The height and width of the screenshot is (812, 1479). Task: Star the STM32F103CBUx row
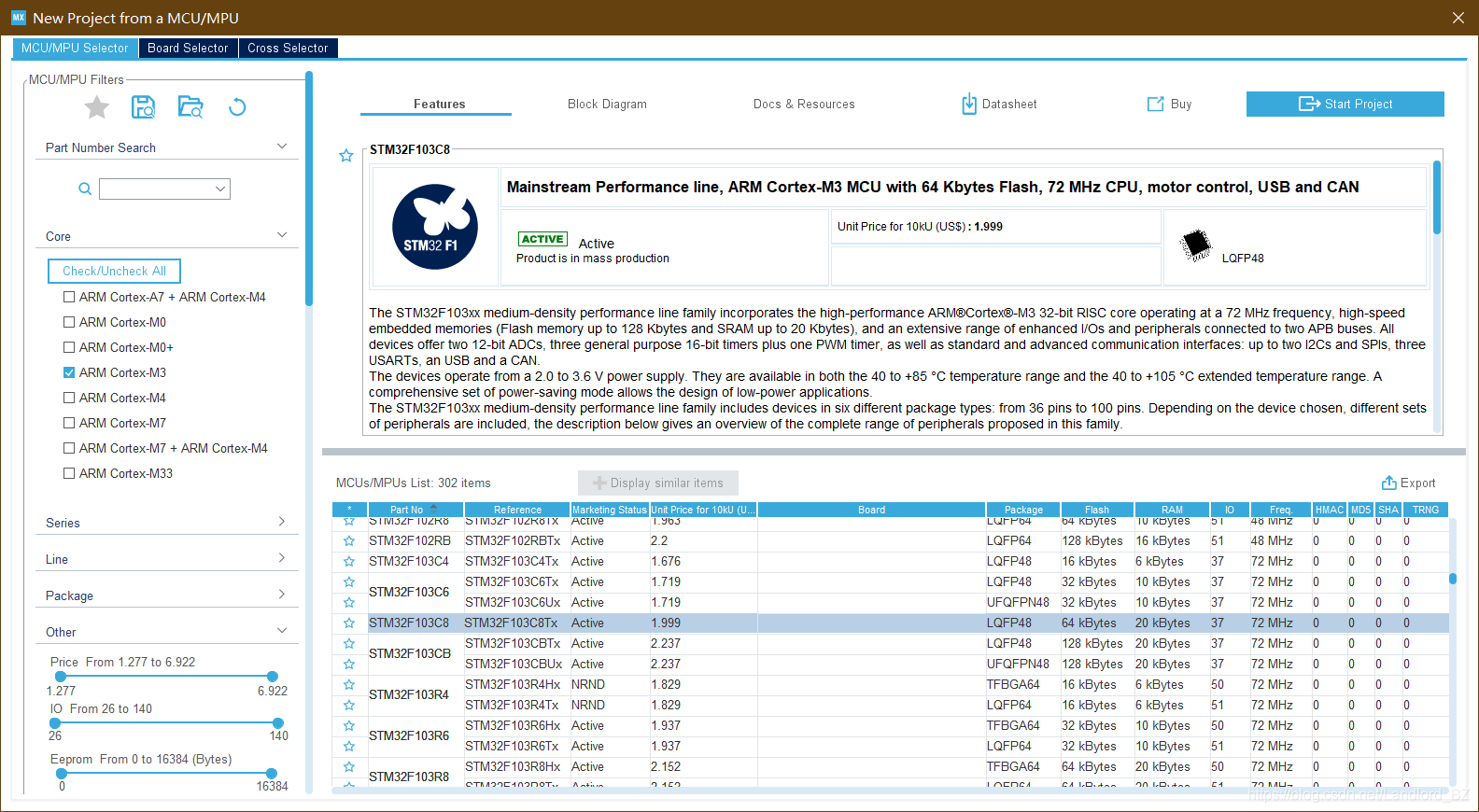349,665
